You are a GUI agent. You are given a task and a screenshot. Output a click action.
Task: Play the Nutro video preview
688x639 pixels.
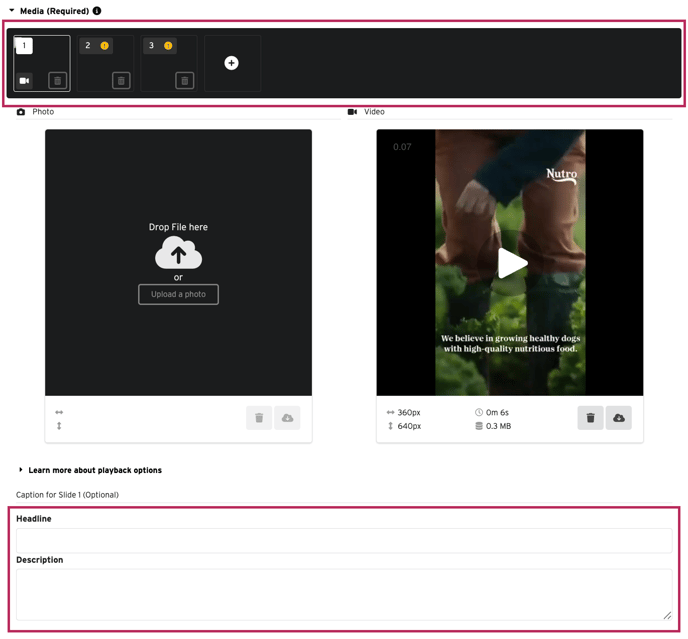(x=512, y=263)
